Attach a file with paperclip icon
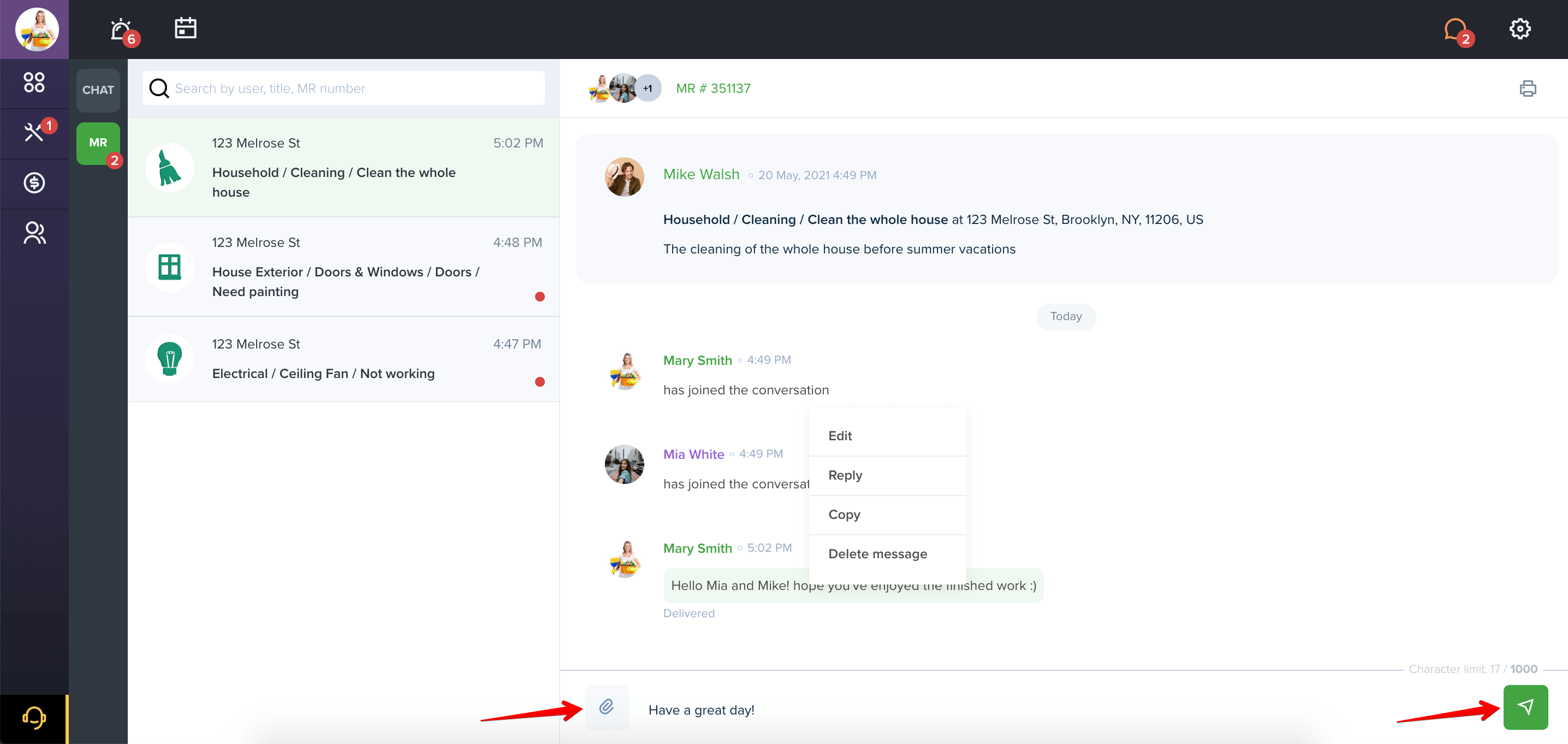The width and height of the screenshot is (1568, 744). (x=606, y=707)
